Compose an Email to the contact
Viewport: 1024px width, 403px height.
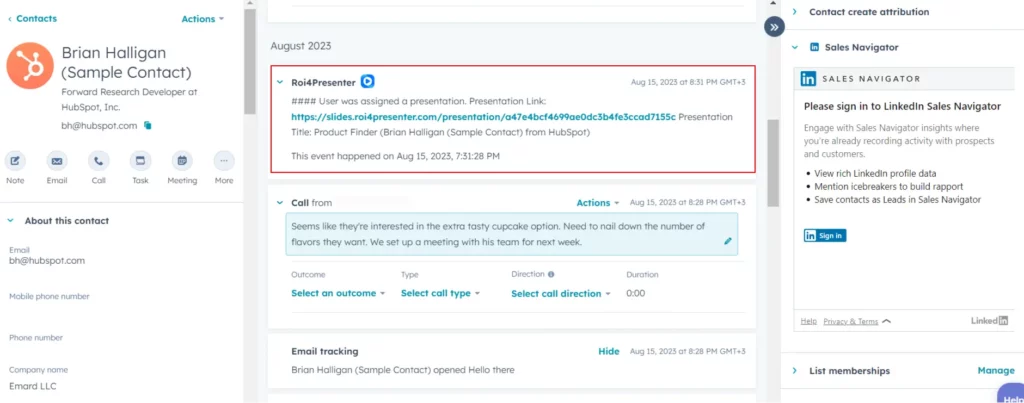pos(57,161)
